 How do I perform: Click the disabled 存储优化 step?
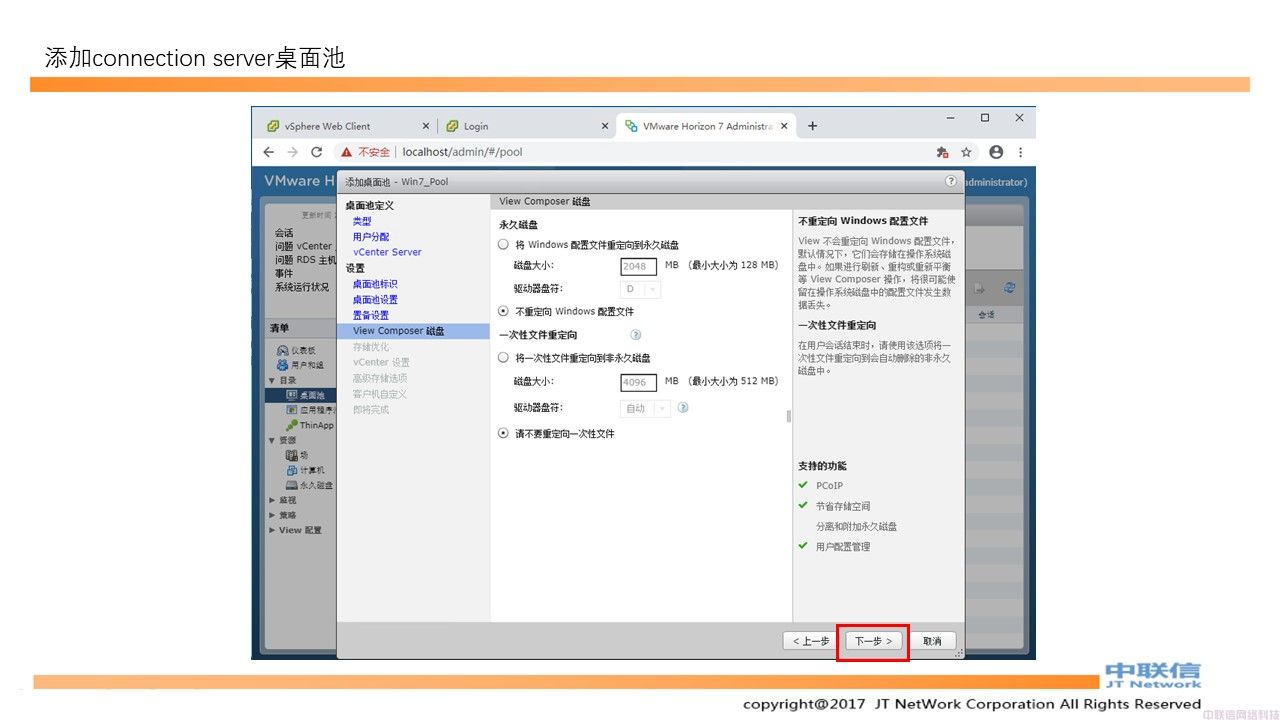coord(371,347)
